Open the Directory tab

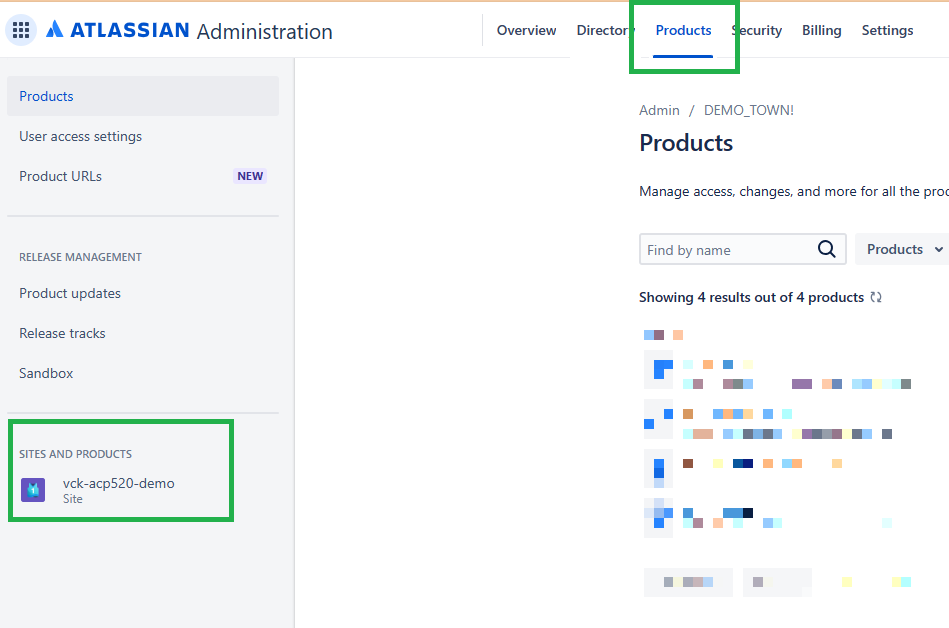pyautogui.click(x=603, y=30)
